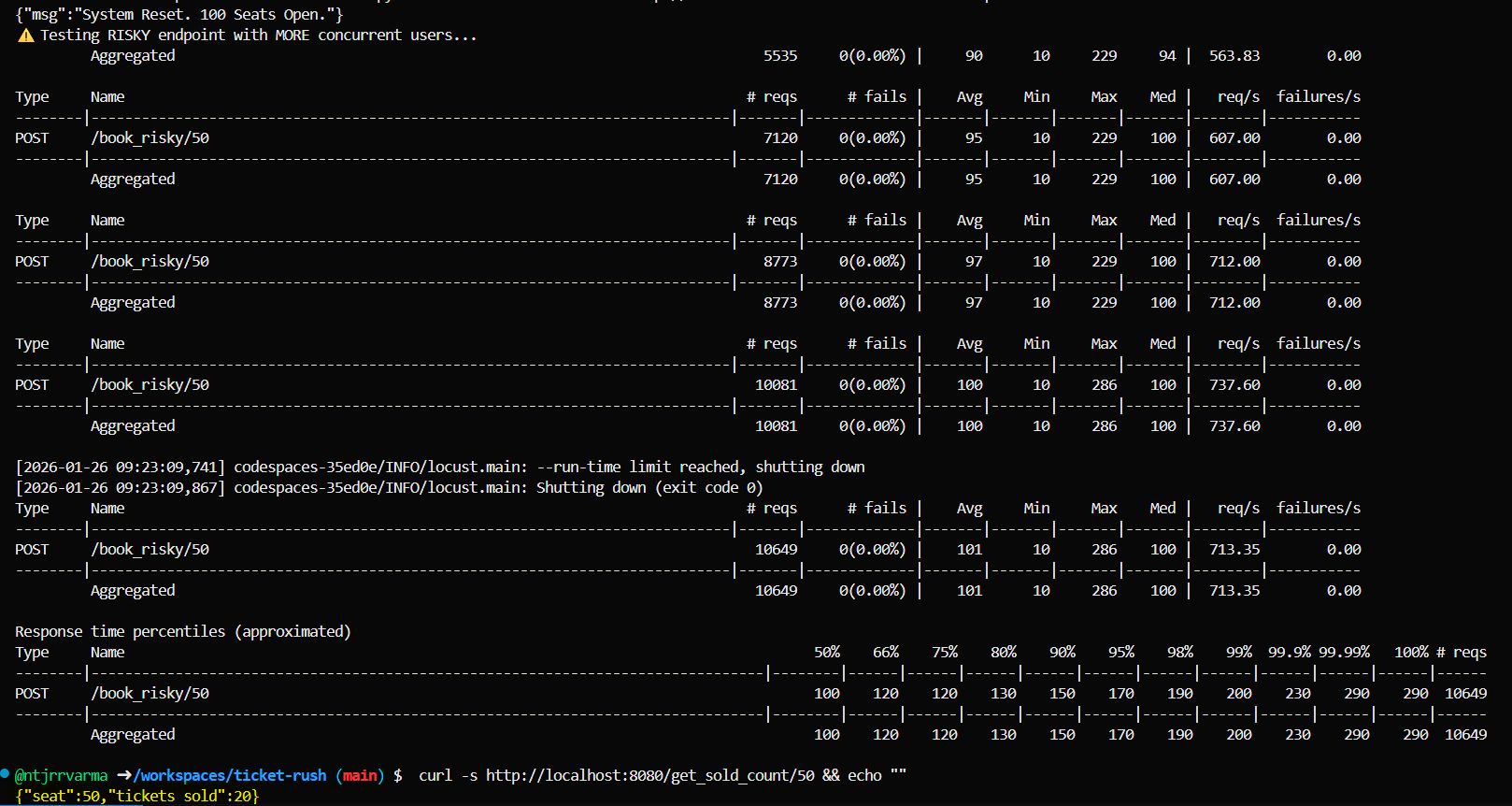This screenshot has height=806, width=1512.
Task: Click the 5535 request count value
Action: point(779,55)
